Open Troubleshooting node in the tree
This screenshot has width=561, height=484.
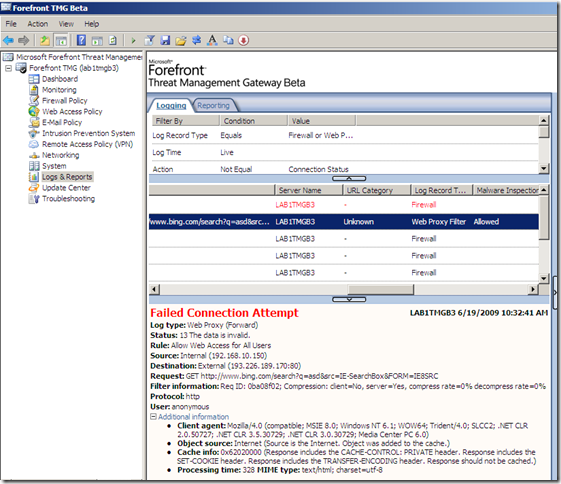tap(68, 199)
